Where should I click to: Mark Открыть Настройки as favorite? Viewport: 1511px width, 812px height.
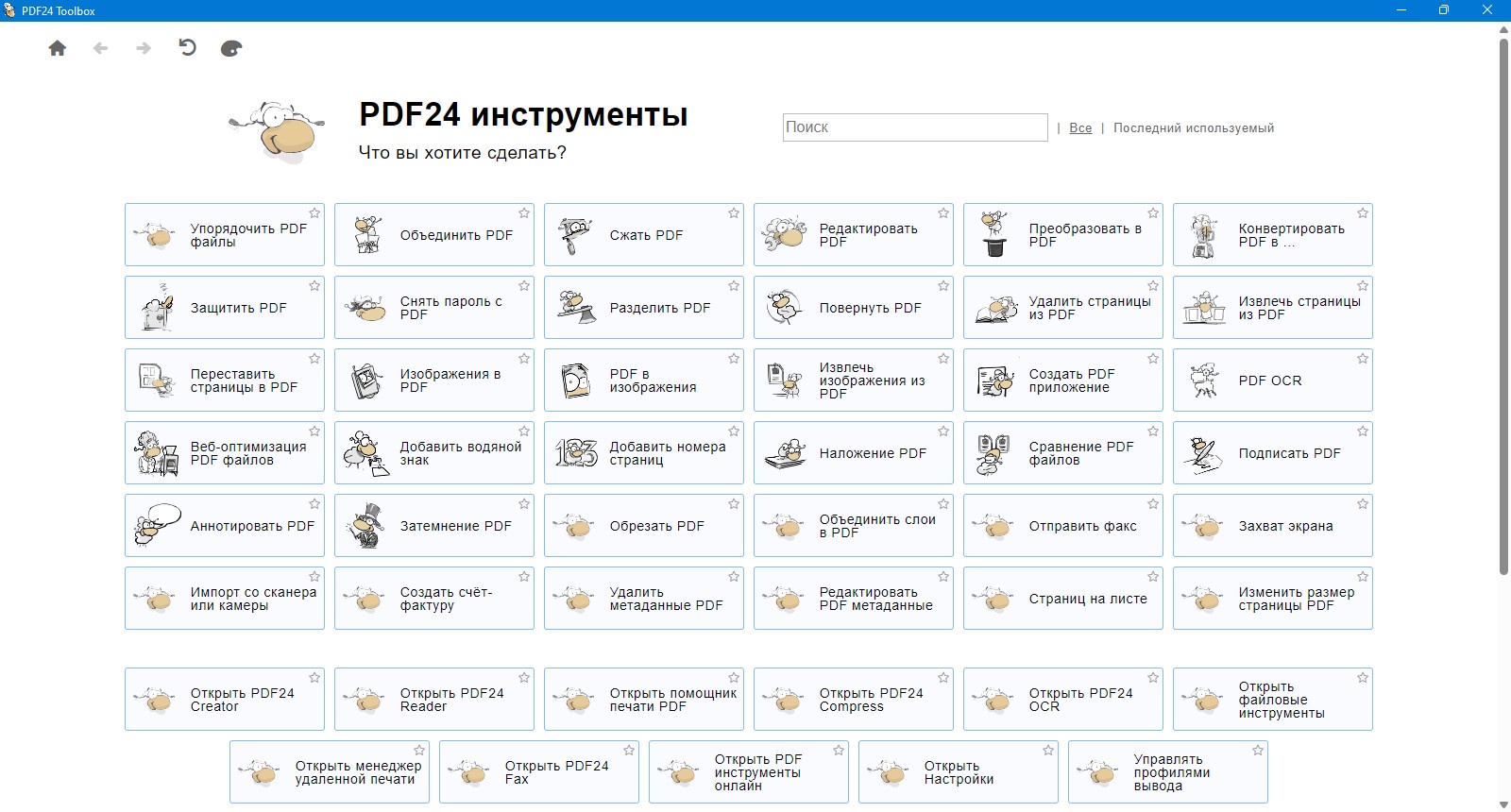coord(1048,751)
